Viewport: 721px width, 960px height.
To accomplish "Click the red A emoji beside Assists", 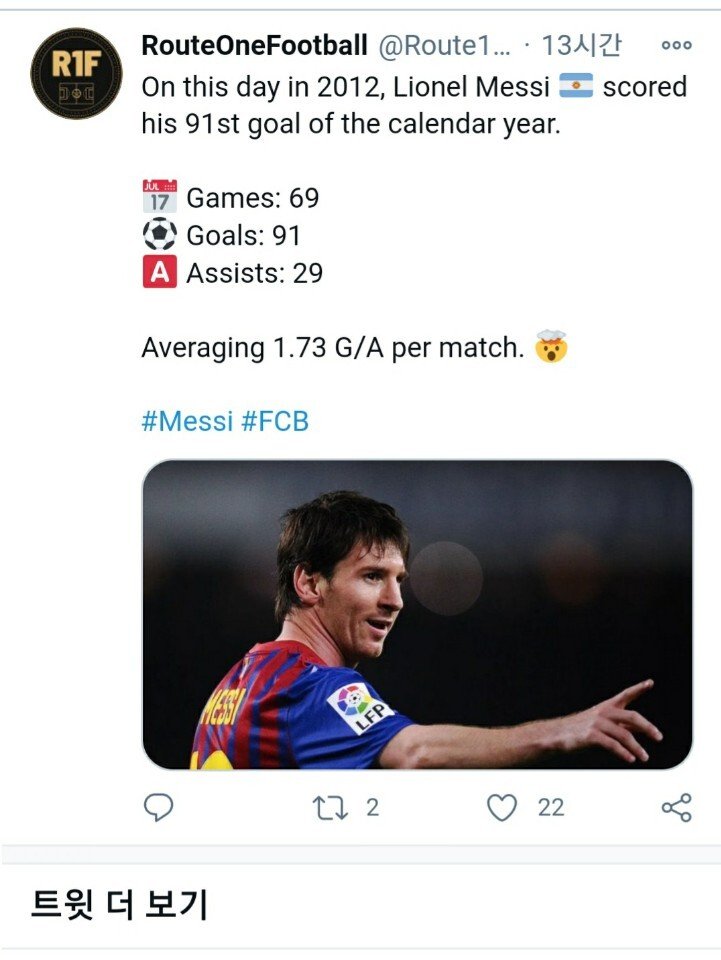I will coord(160,273).
